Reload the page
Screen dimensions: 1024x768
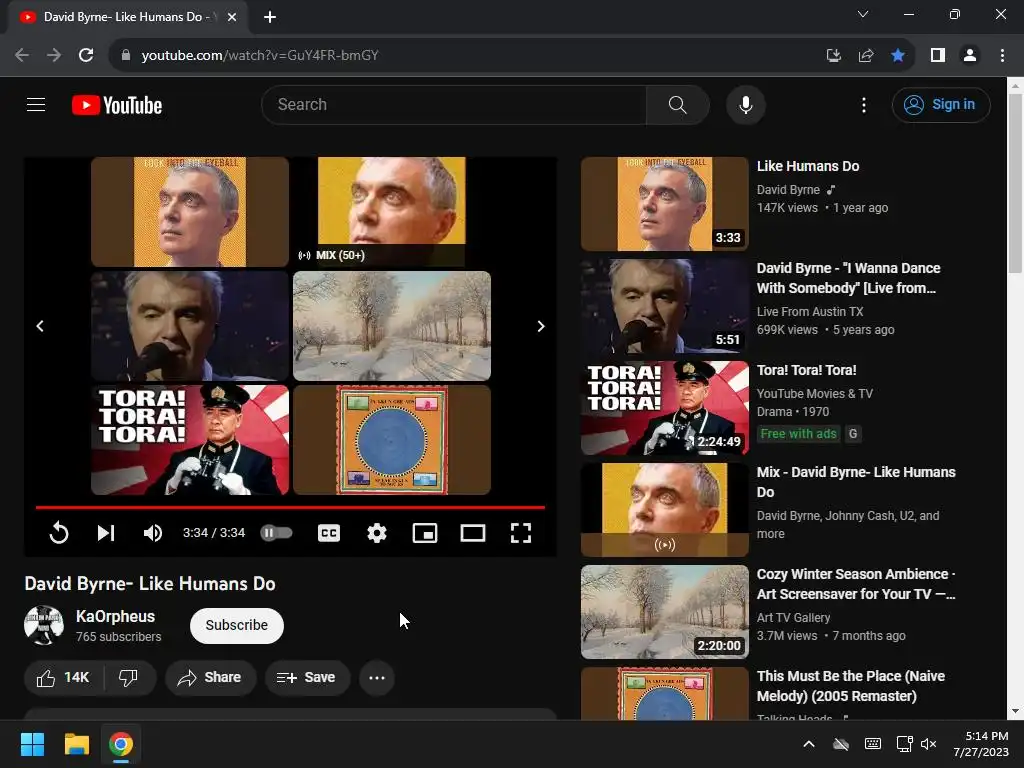tap(86, 56)
